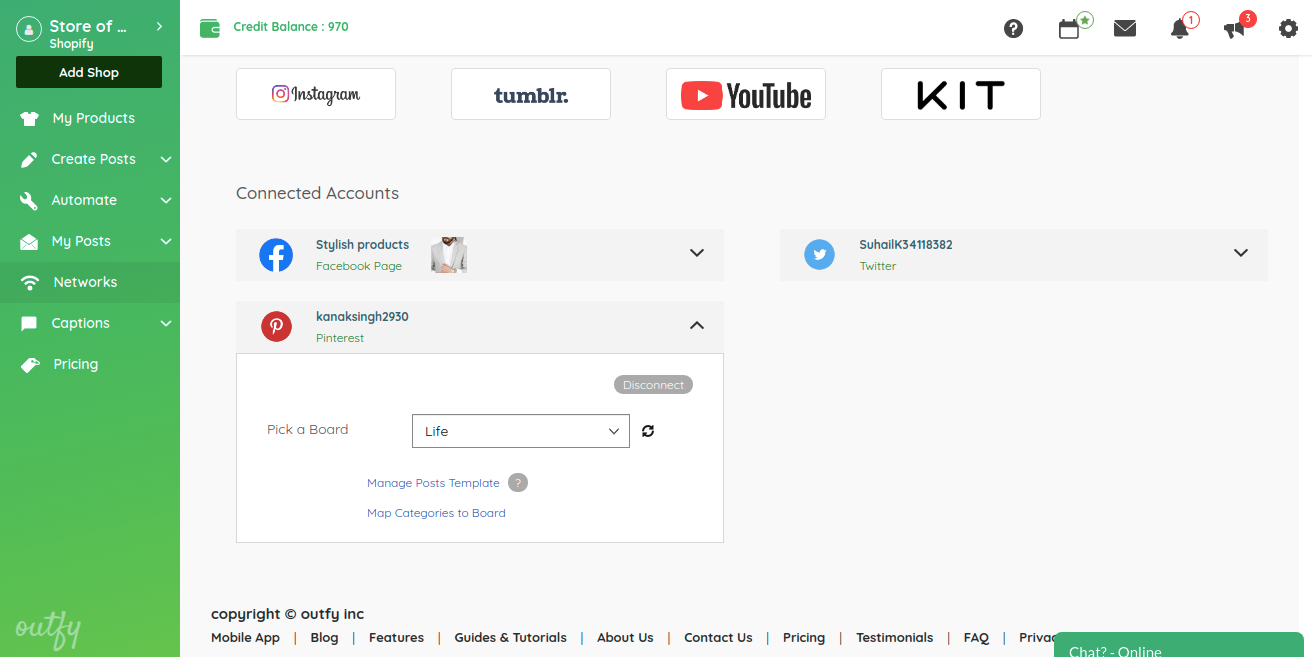Open the notifications bell icon
Image resolution: width=1314 pixels, height=657 pixels.
coord(1180,29)
